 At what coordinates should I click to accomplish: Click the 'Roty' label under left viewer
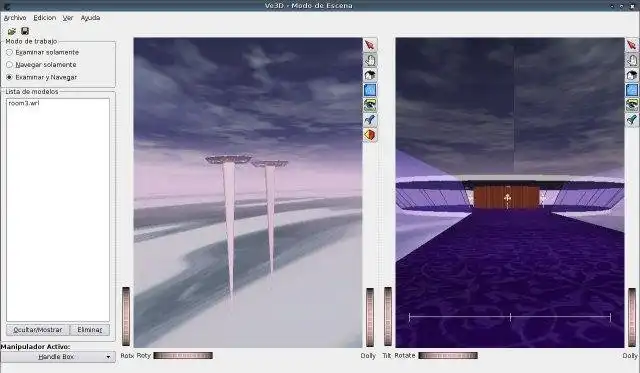pos(144,355)
